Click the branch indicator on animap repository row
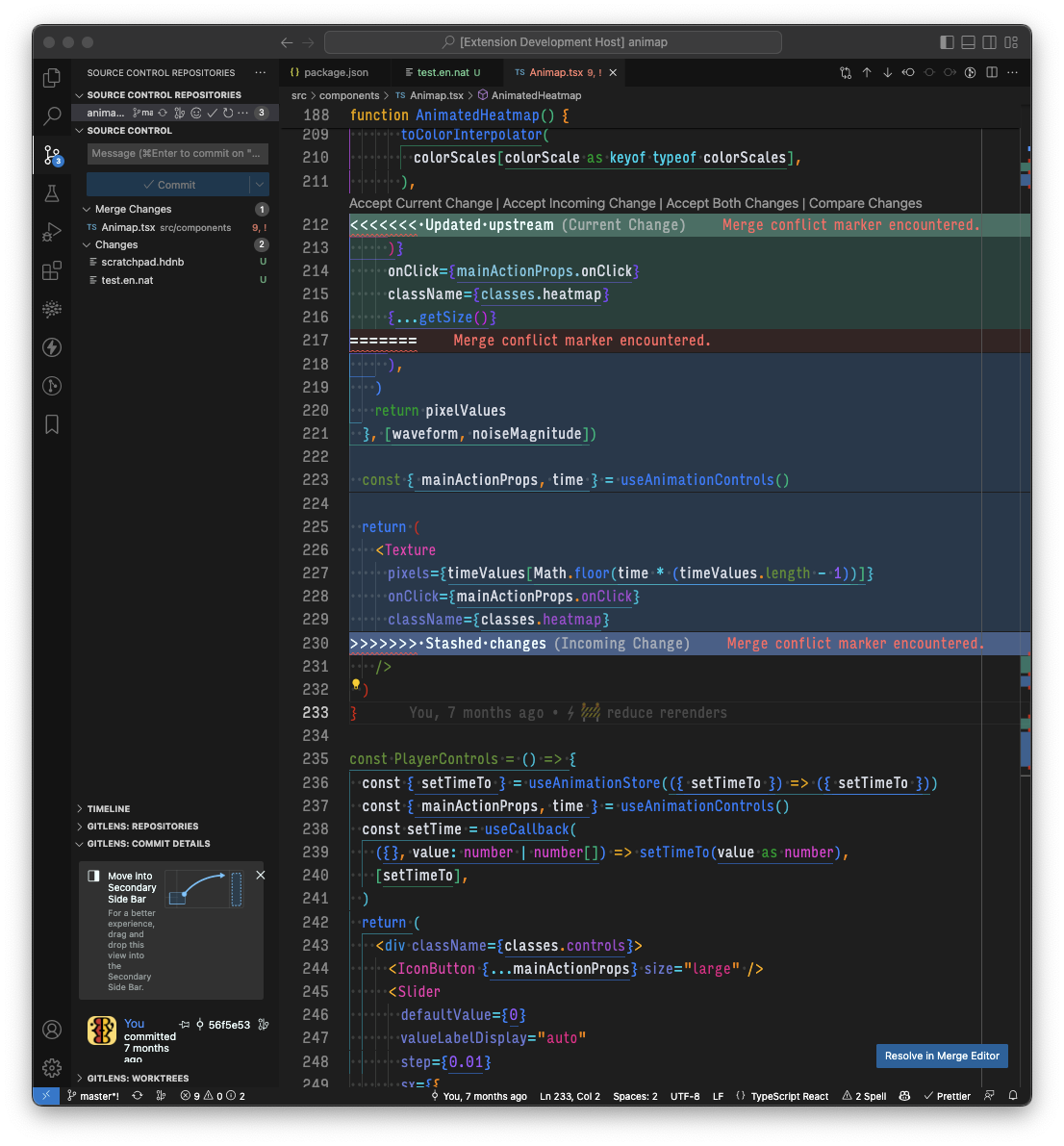1064x1146 pixels. 143,113
